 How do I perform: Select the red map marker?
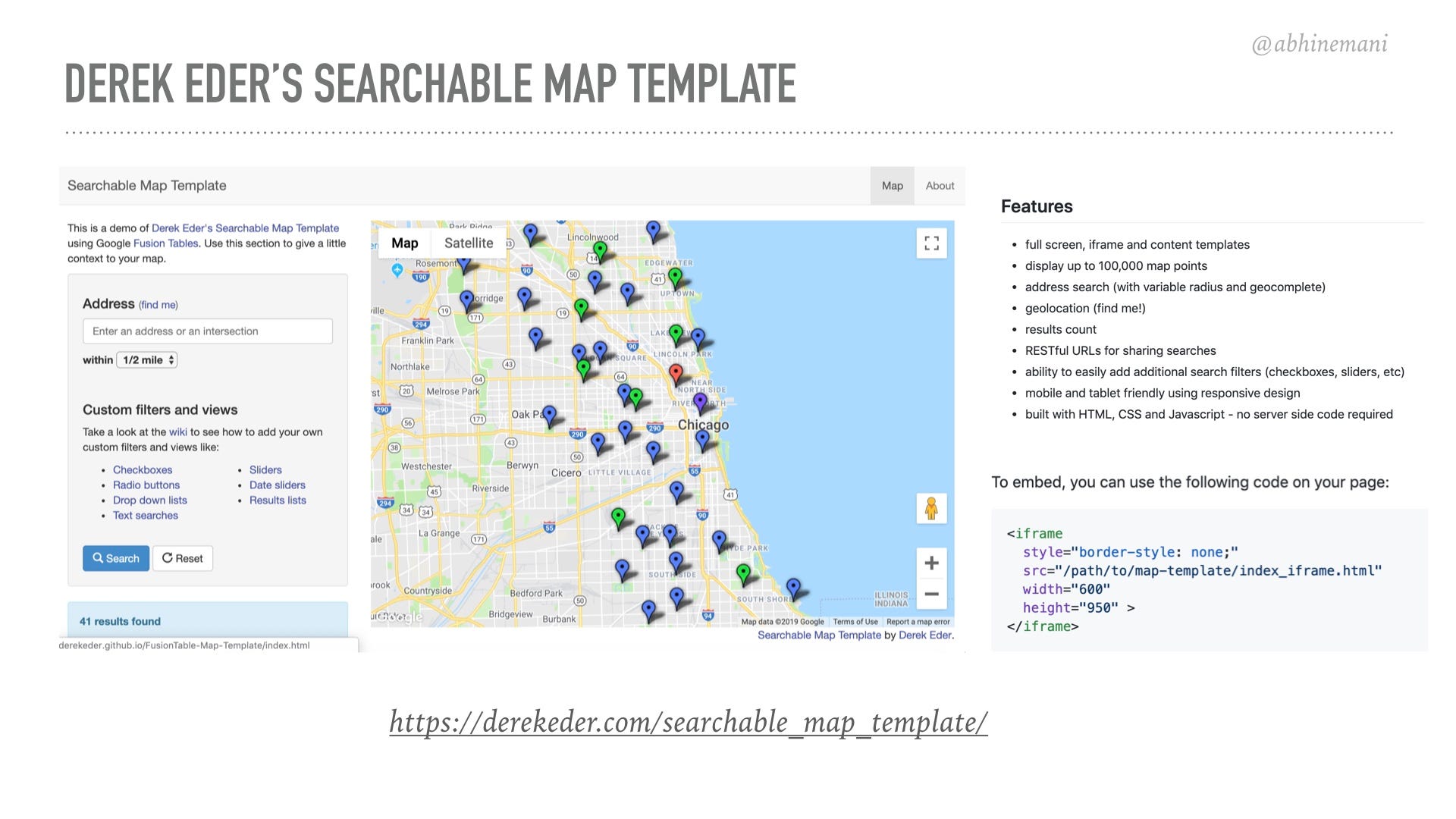click(676, 374)
